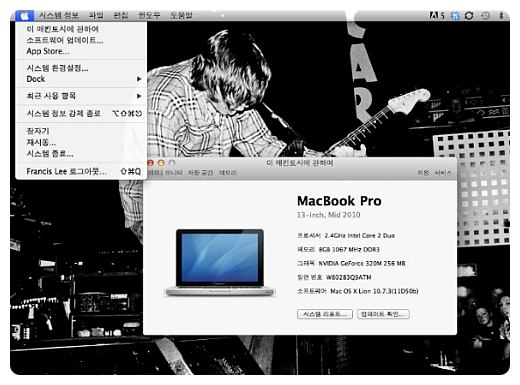Image resolution: width=520 pixels, height=385 pixels.
Task: Click the 업데이트 확인... button
Action: [383, 314]
